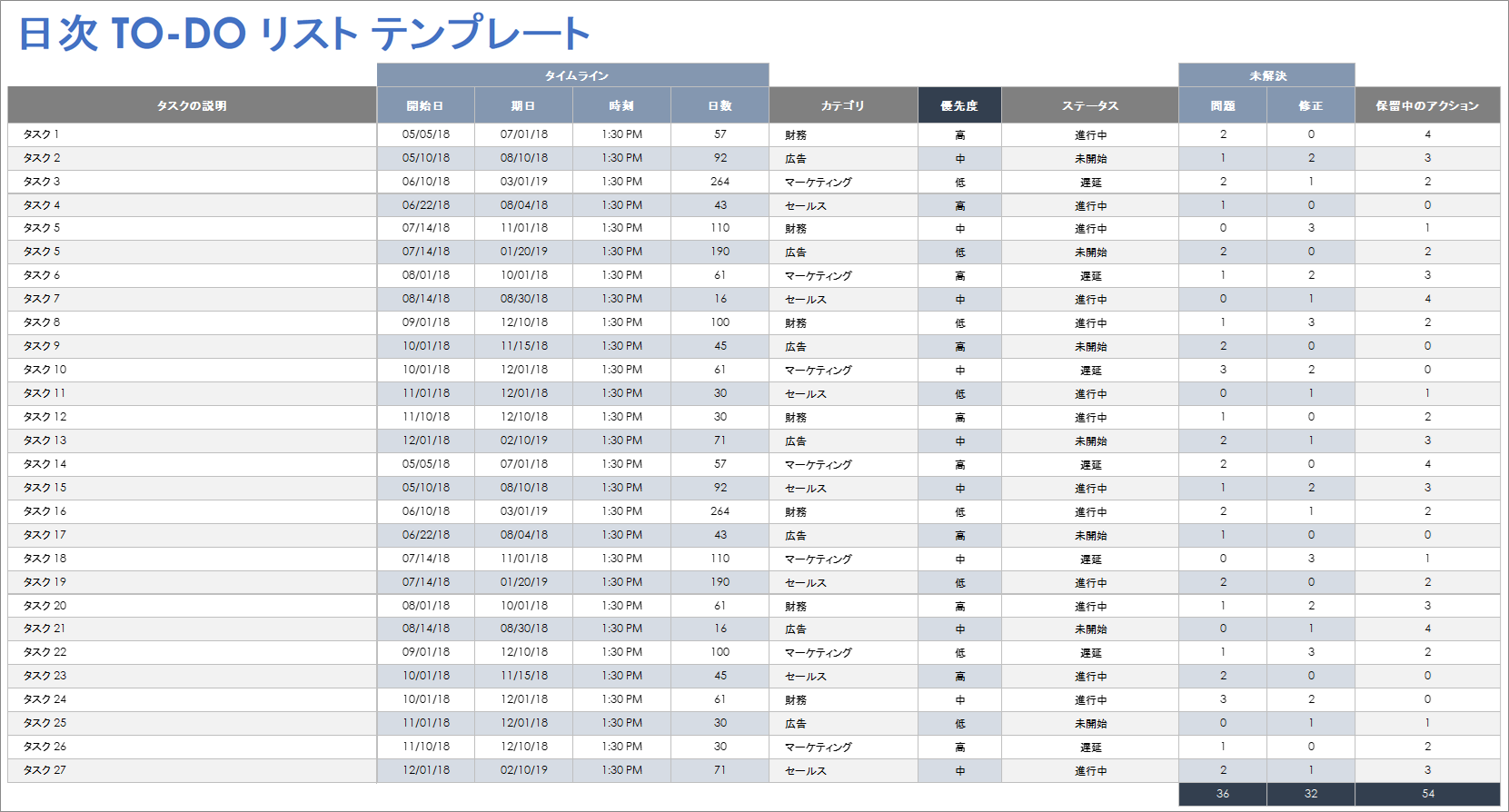The image size is (1509, 812).
Task: Select the 財務 category cell of タスク 12
Action: pos(843,417)
